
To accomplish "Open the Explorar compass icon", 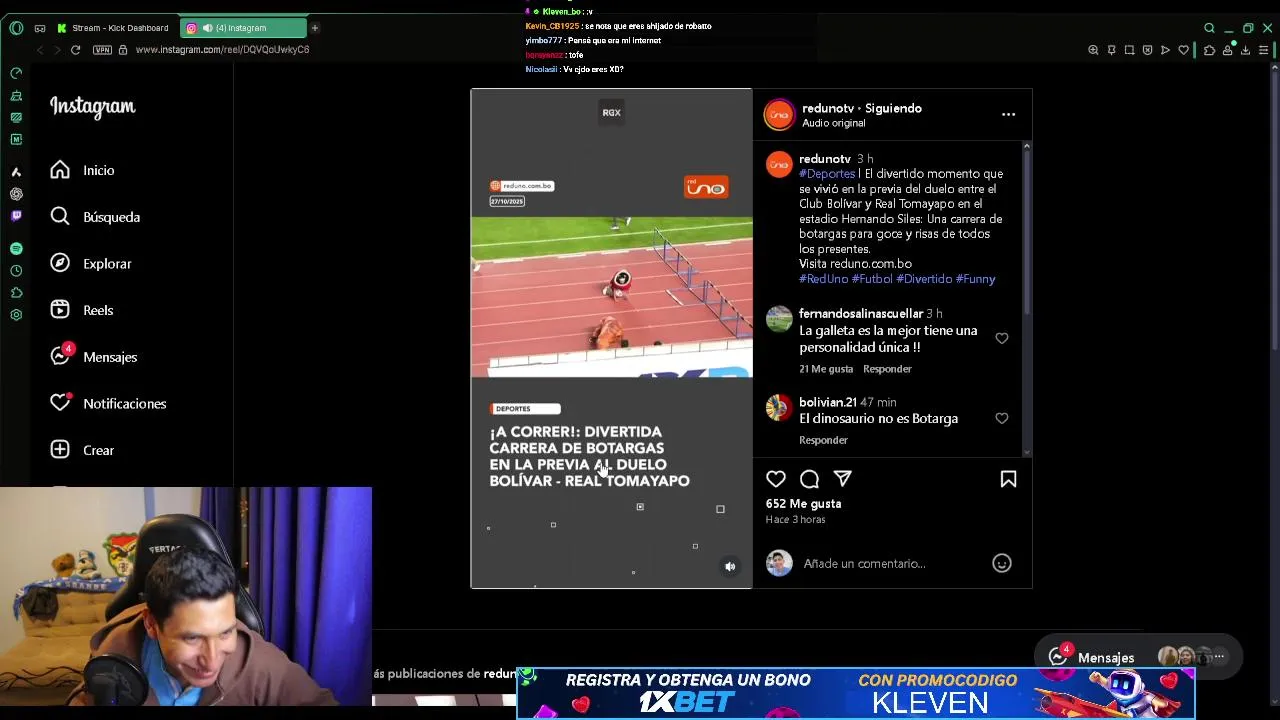I will (x=60, y=263).
